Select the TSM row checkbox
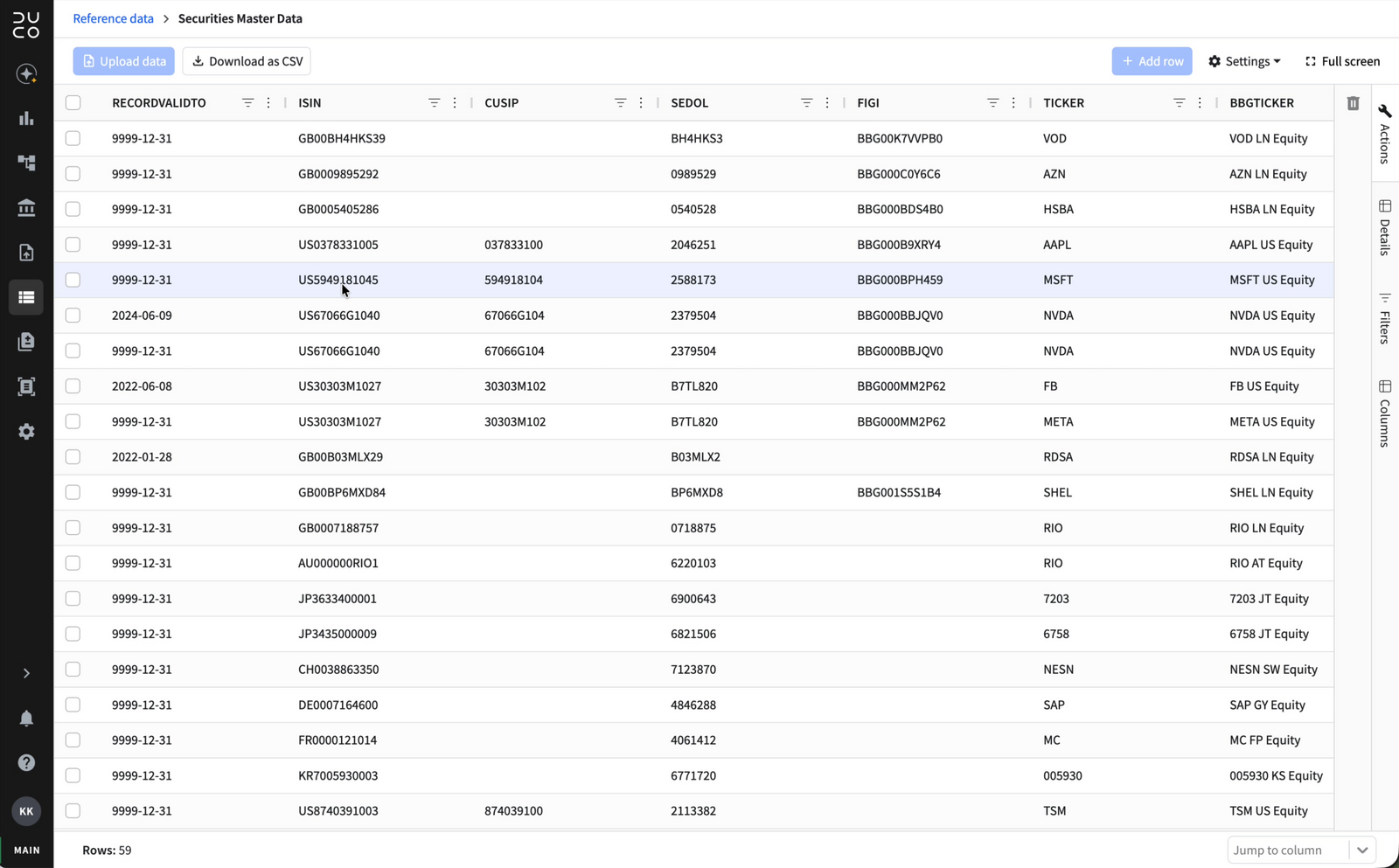The image size is (1399, 868). coord(73,810)
